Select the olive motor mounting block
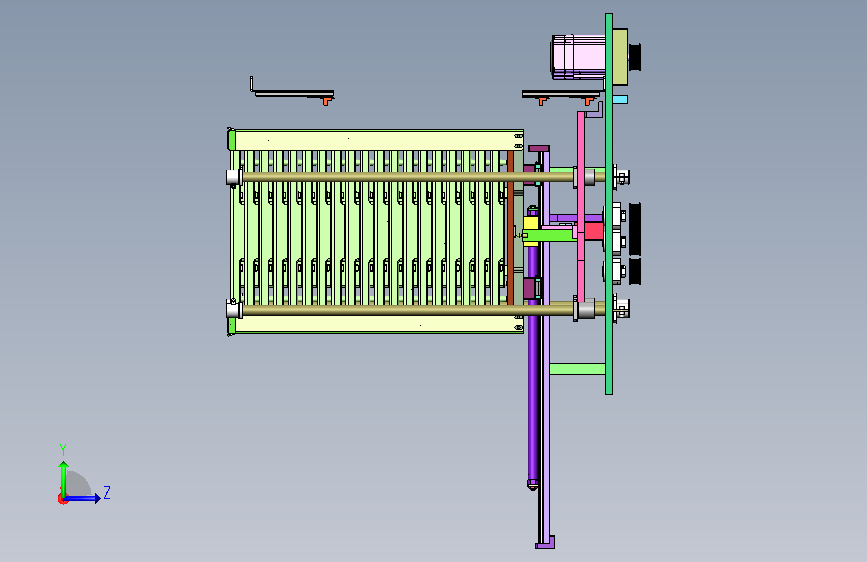This screenshot has width=867, height=562. point(620,57)
